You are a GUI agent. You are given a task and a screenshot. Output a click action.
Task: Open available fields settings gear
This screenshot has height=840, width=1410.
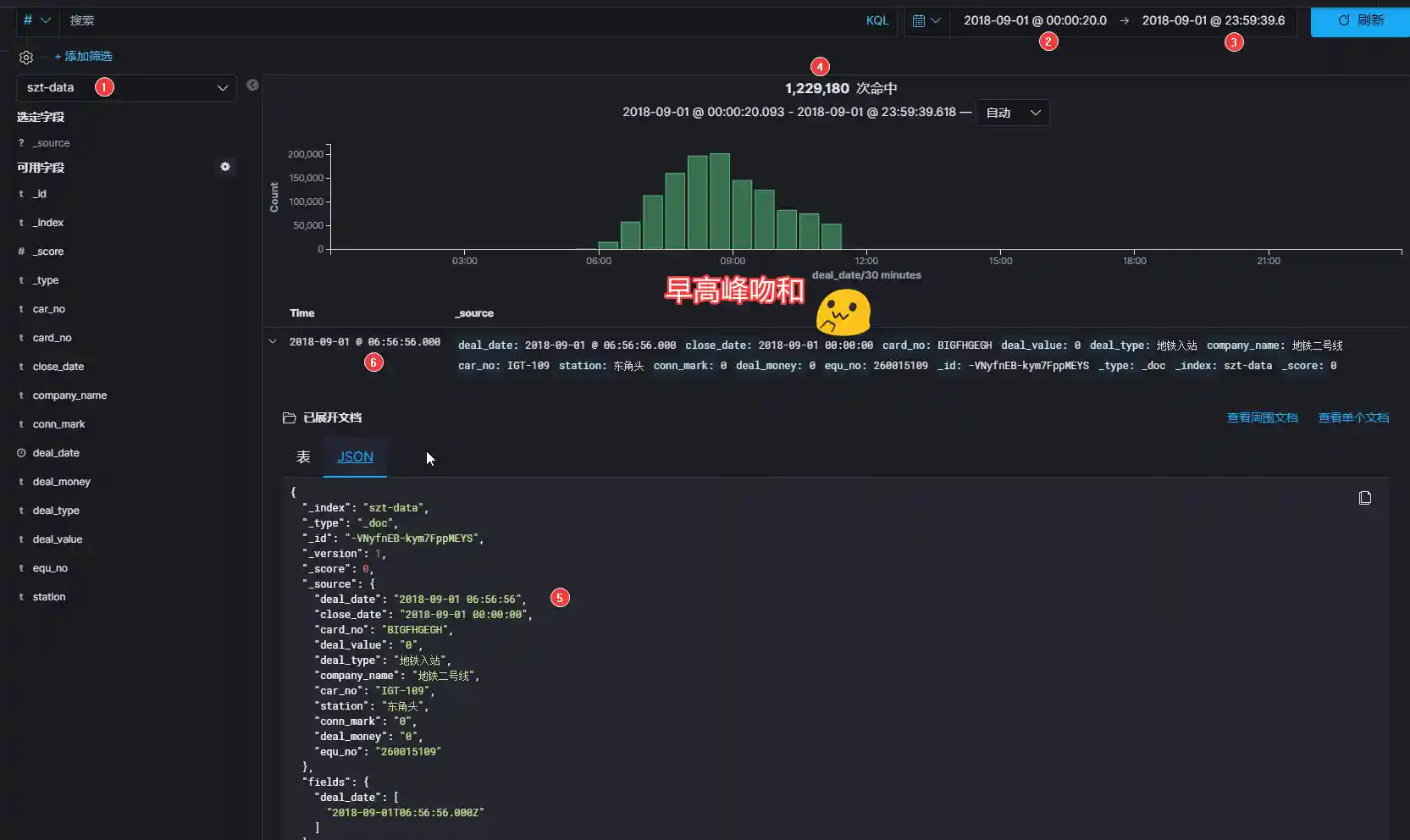coord(225,167)
